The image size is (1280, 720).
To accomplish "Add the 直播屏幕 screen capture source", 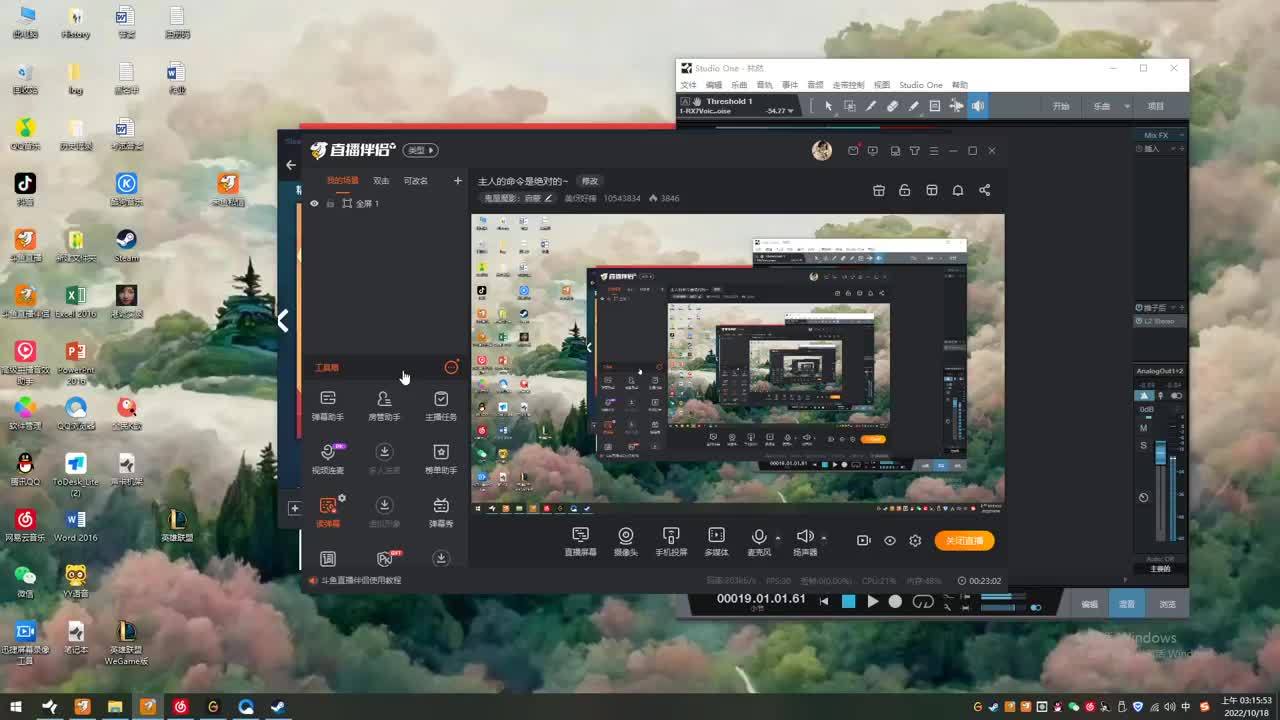I will (x=580, y=542).
